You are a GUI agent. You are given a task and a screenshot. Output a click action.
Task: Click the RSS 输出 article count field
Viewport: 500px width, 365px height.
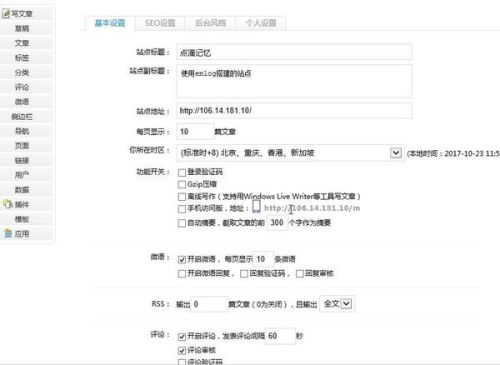click(x=210, y=304)
